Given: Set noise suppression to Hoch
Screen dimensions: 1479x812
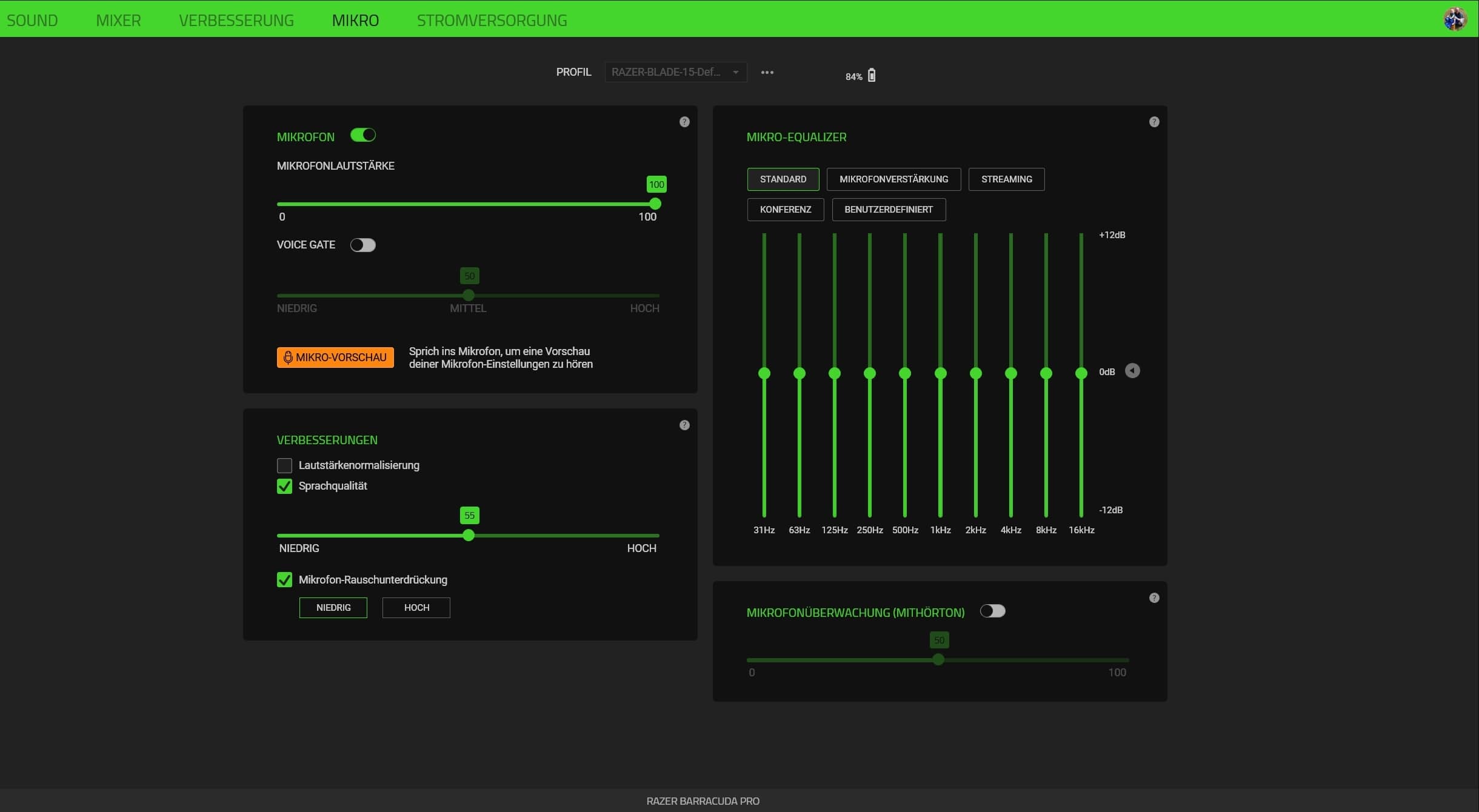Looking at the screenshot, I should tap(416, 608).
